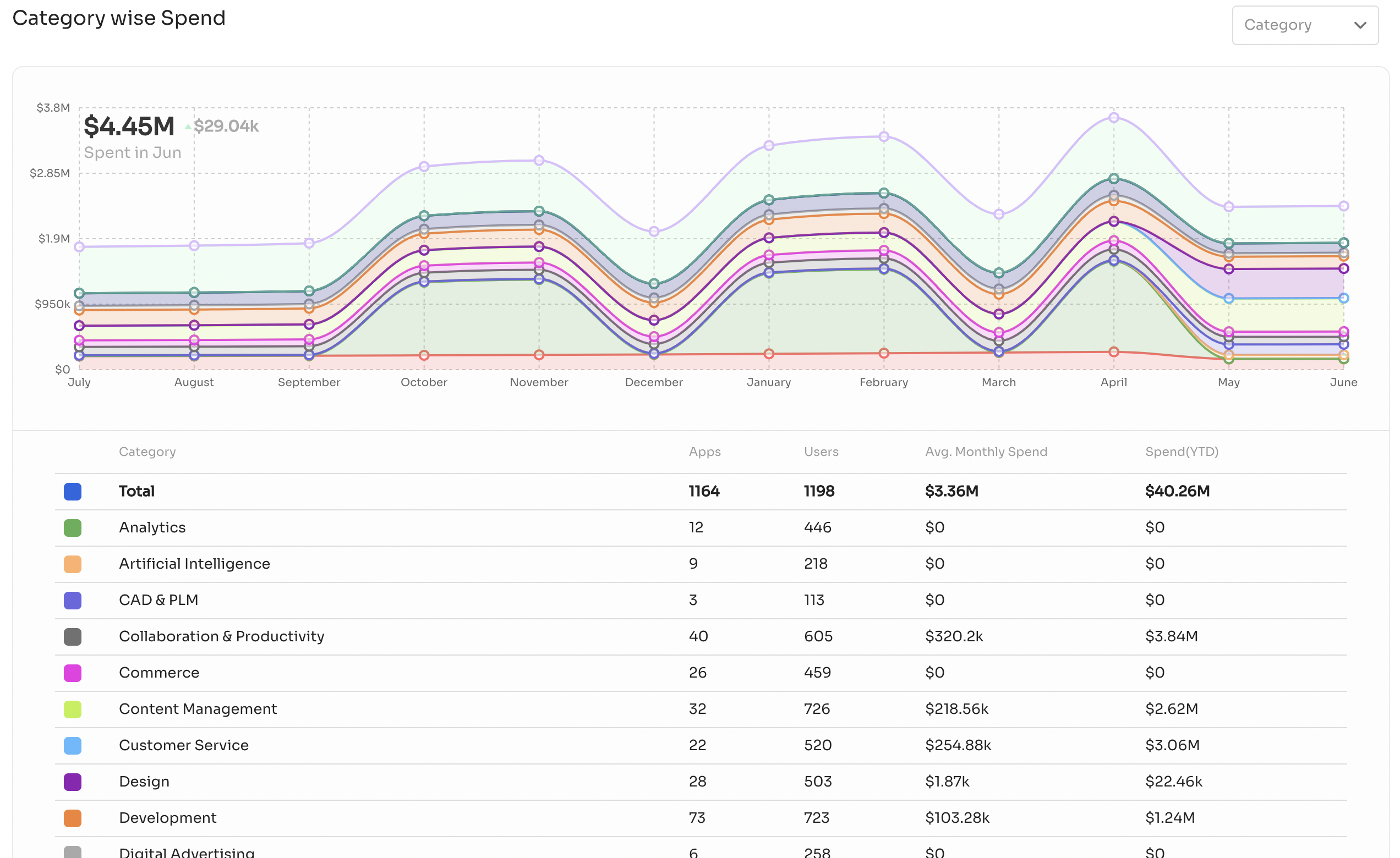
Task: Click the Collaboration & Productivity gray swatch
Action: (x=73, y=637)
